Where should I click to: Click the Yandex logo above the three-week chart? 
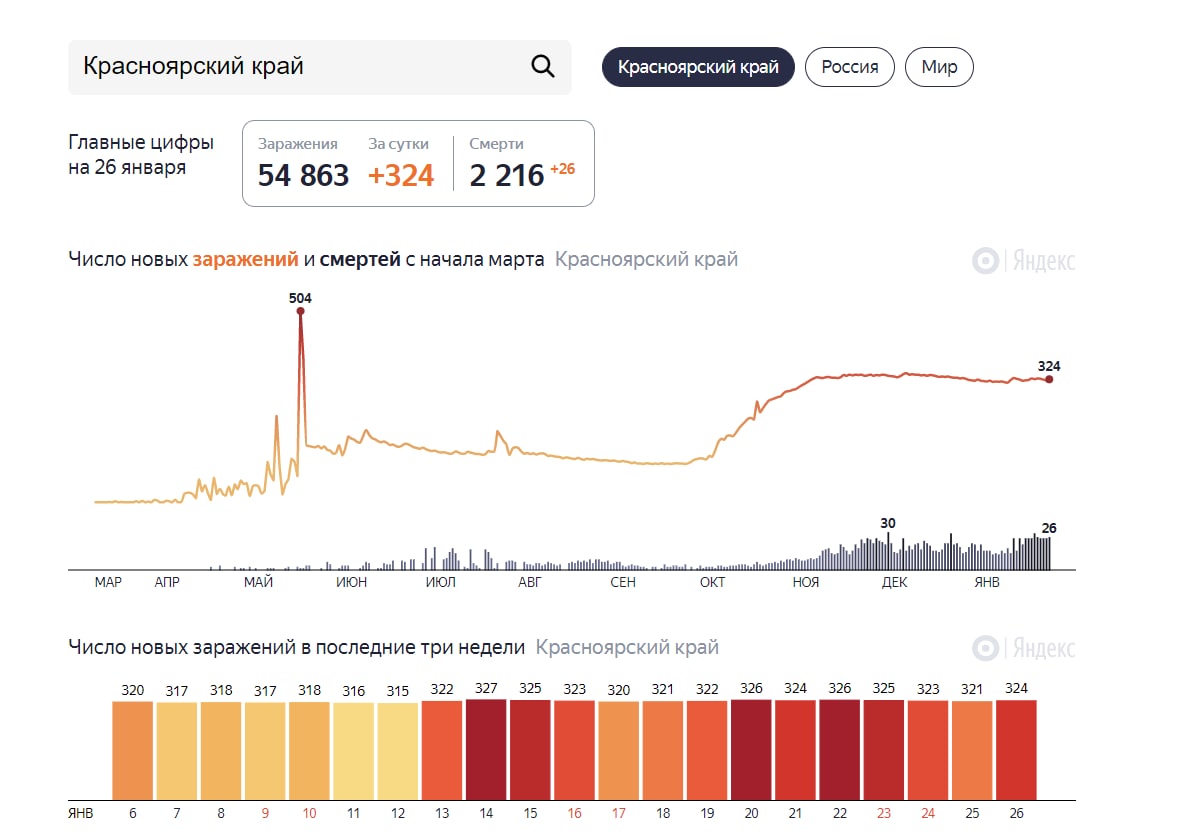point(1024,648)
